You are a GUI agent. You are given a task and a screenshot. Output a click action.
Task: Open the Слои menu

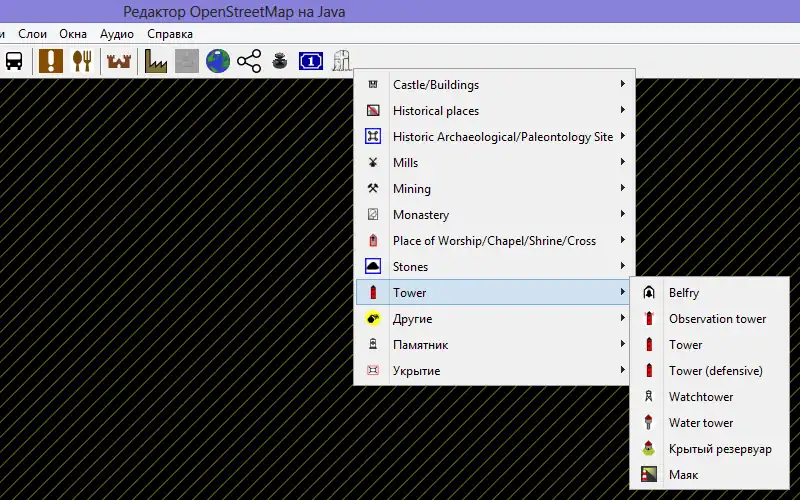point(33,34)
